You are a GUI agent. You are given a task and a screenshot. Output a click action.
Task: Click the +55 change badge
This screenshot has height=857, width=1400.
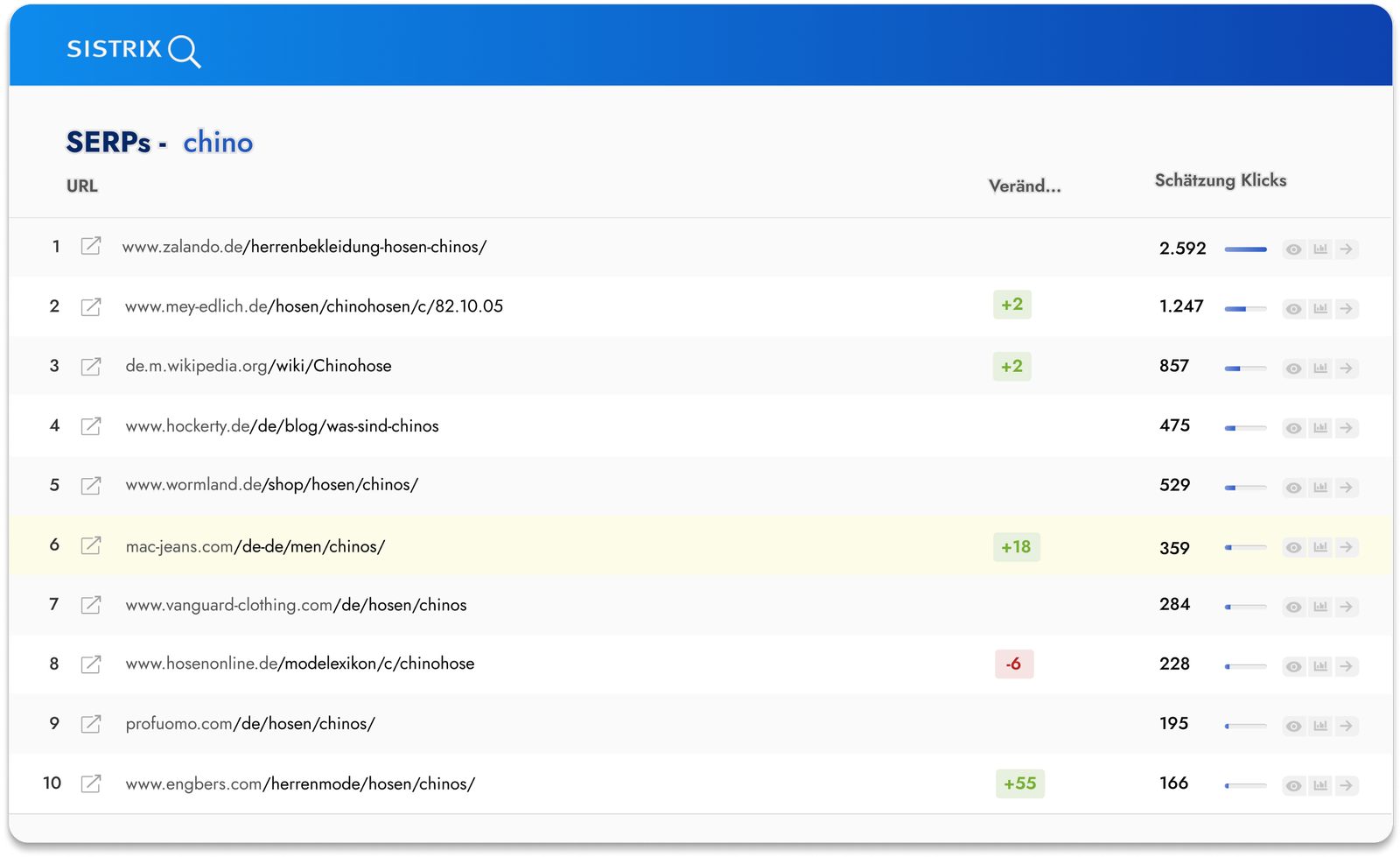[x=1020, y=783]
